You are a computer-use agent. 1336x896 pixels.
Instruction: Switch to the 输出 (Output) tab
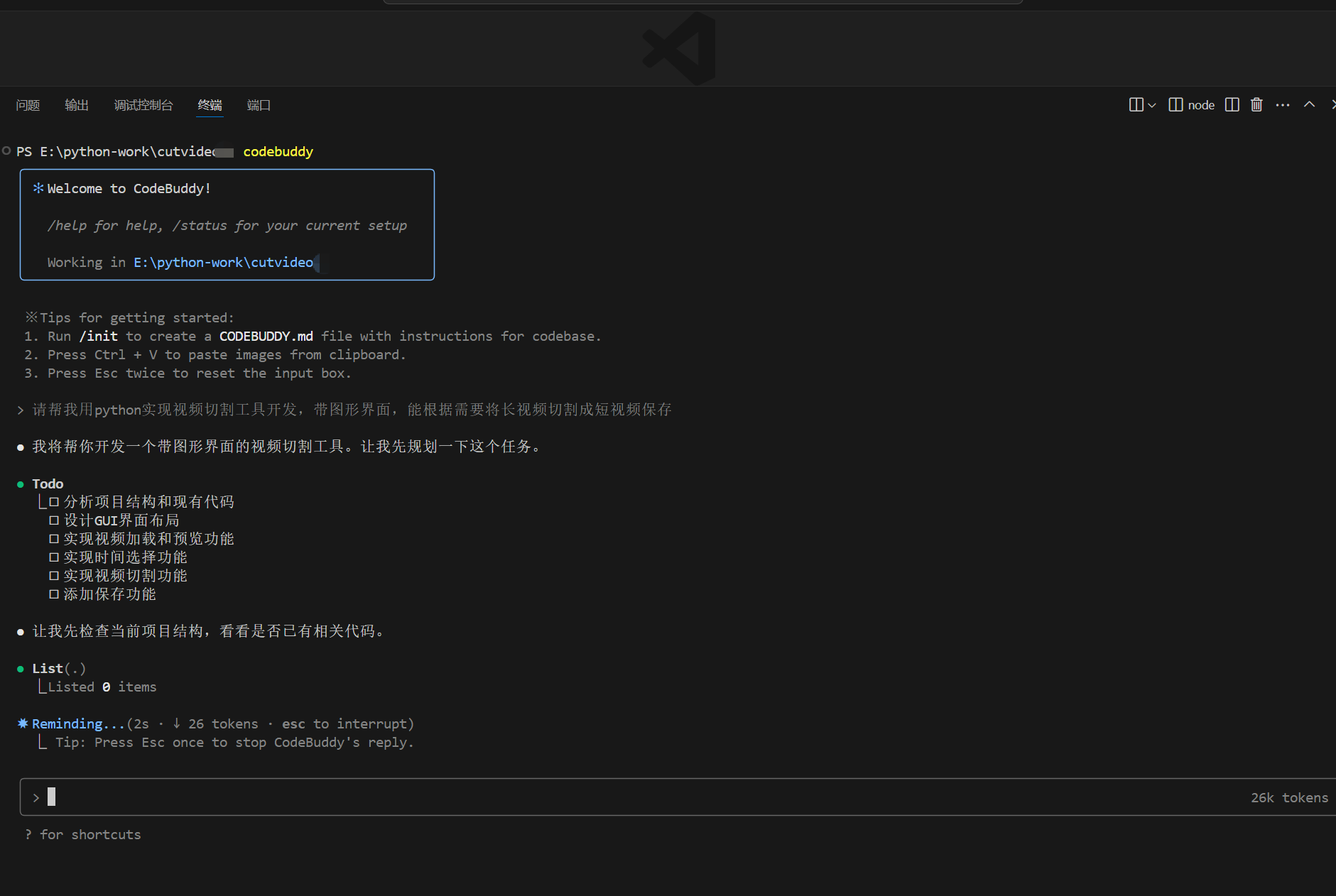(x=77, y=105)
